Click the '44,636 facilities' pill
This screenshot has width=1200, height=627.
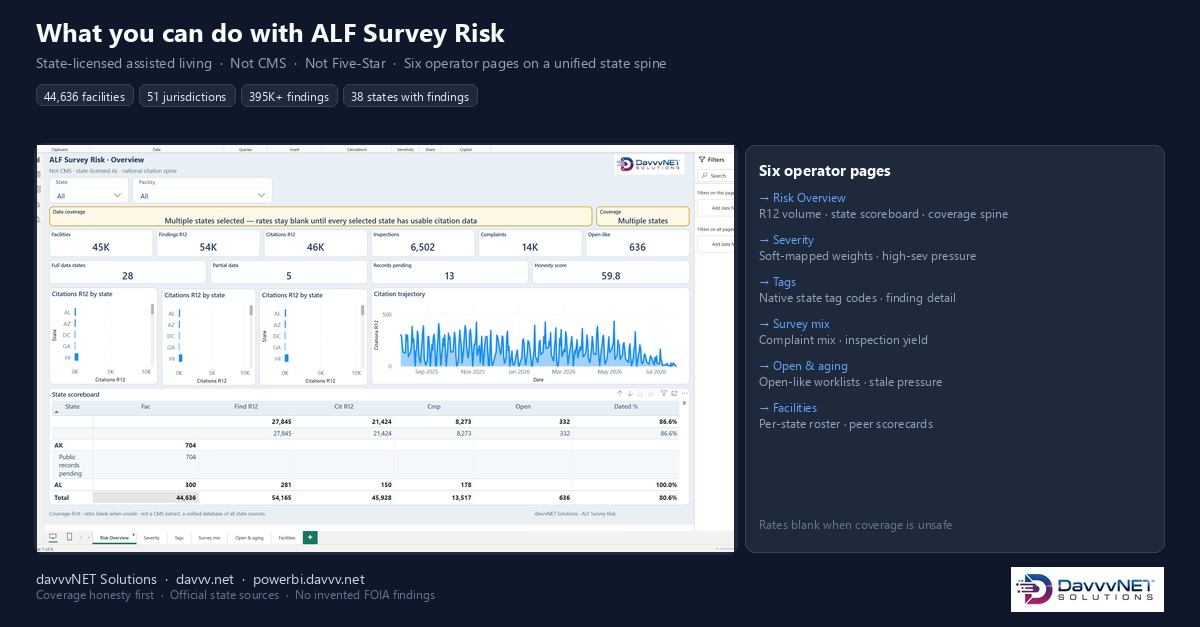(84, 96)
